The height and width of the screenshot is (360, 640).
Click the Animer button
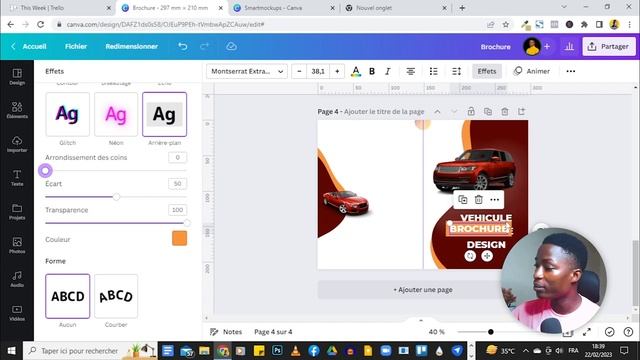(x=532, y=71)
